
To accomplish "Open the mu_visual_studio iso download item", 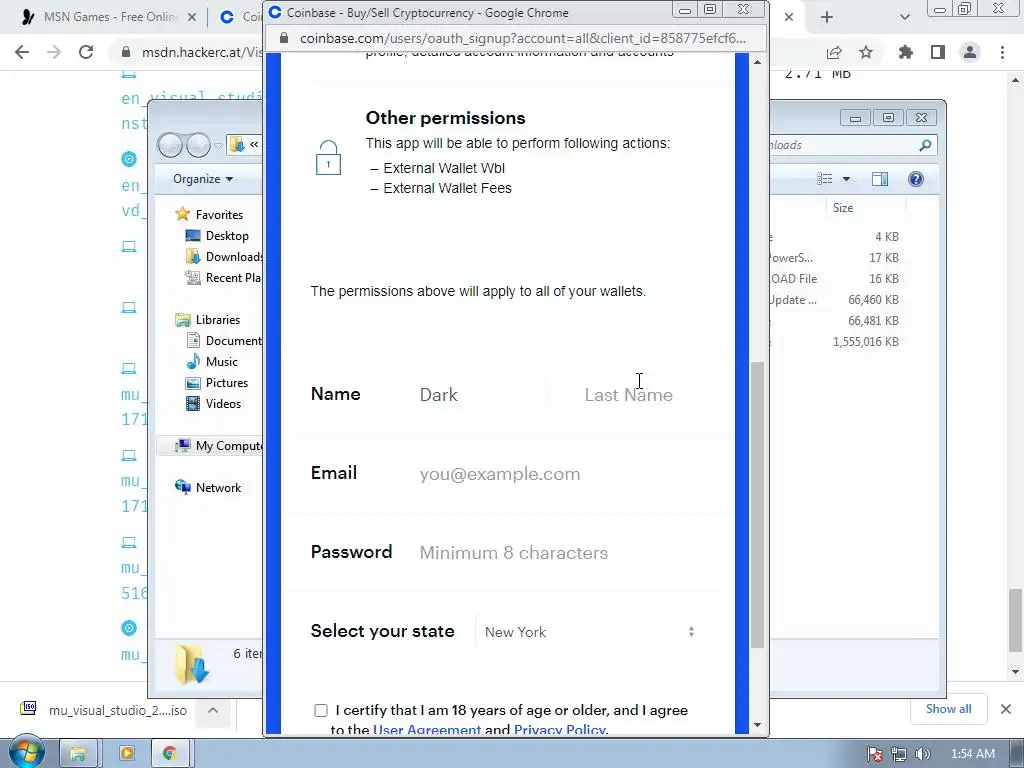I will [104, 710].
